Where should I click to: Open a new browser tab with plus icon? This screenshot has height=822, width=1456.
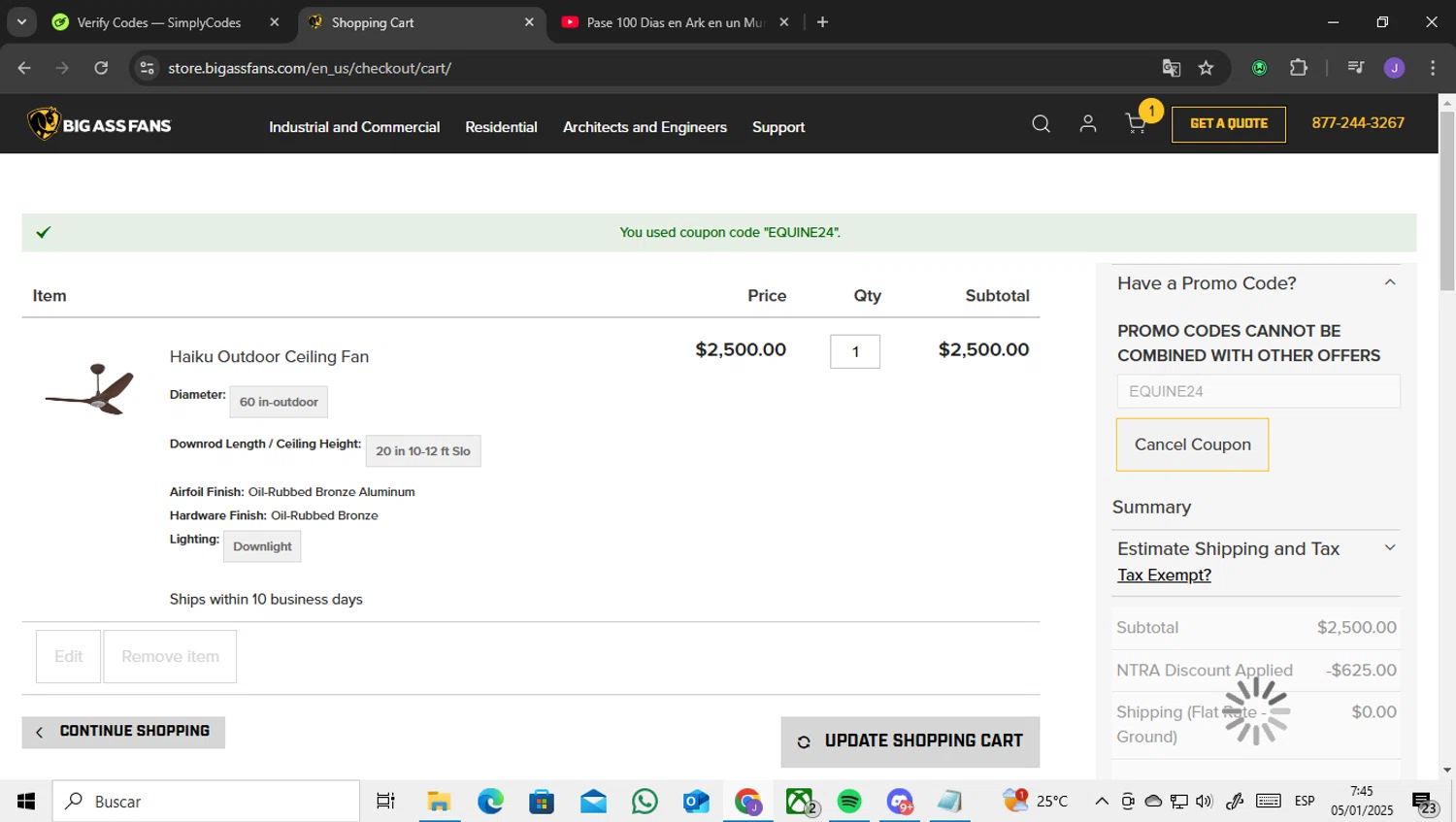[x=822, y=22]
